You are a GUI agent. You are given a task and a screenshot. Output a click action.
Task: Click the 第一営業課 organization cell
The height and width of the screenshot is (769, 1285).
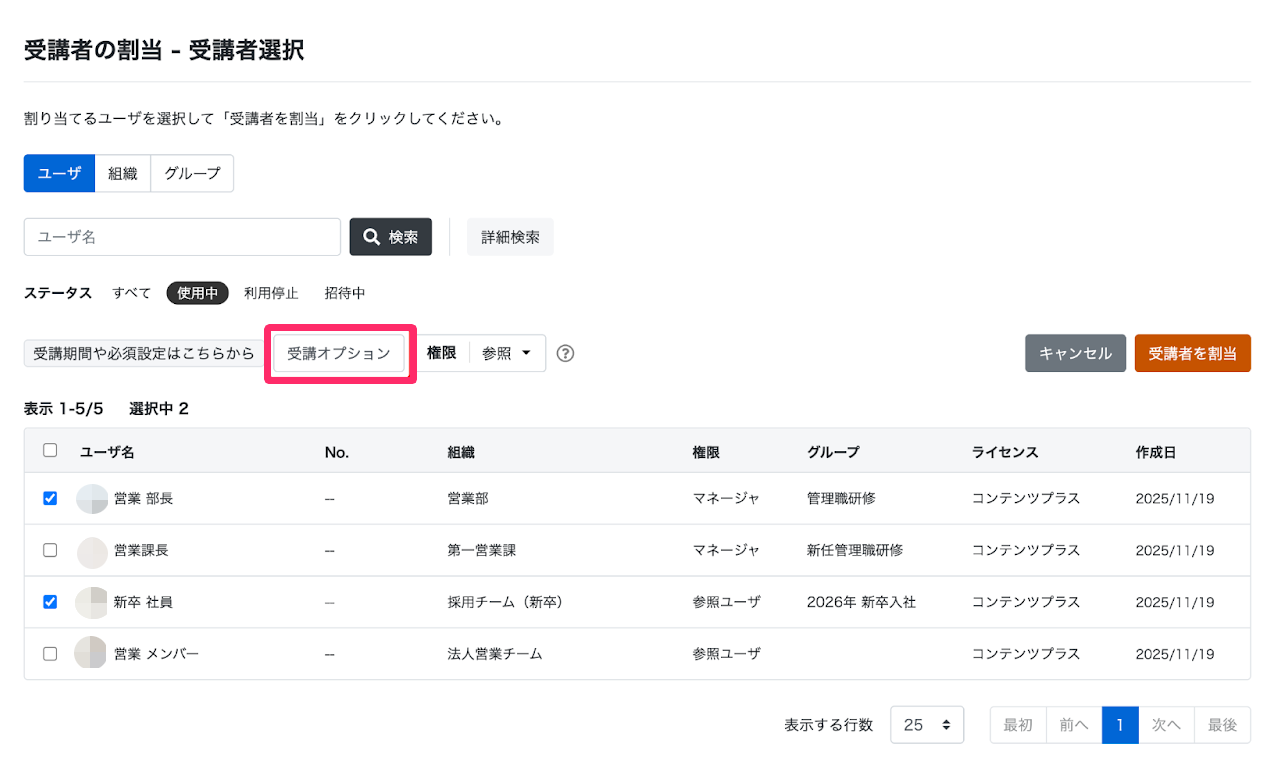(482, 550)
